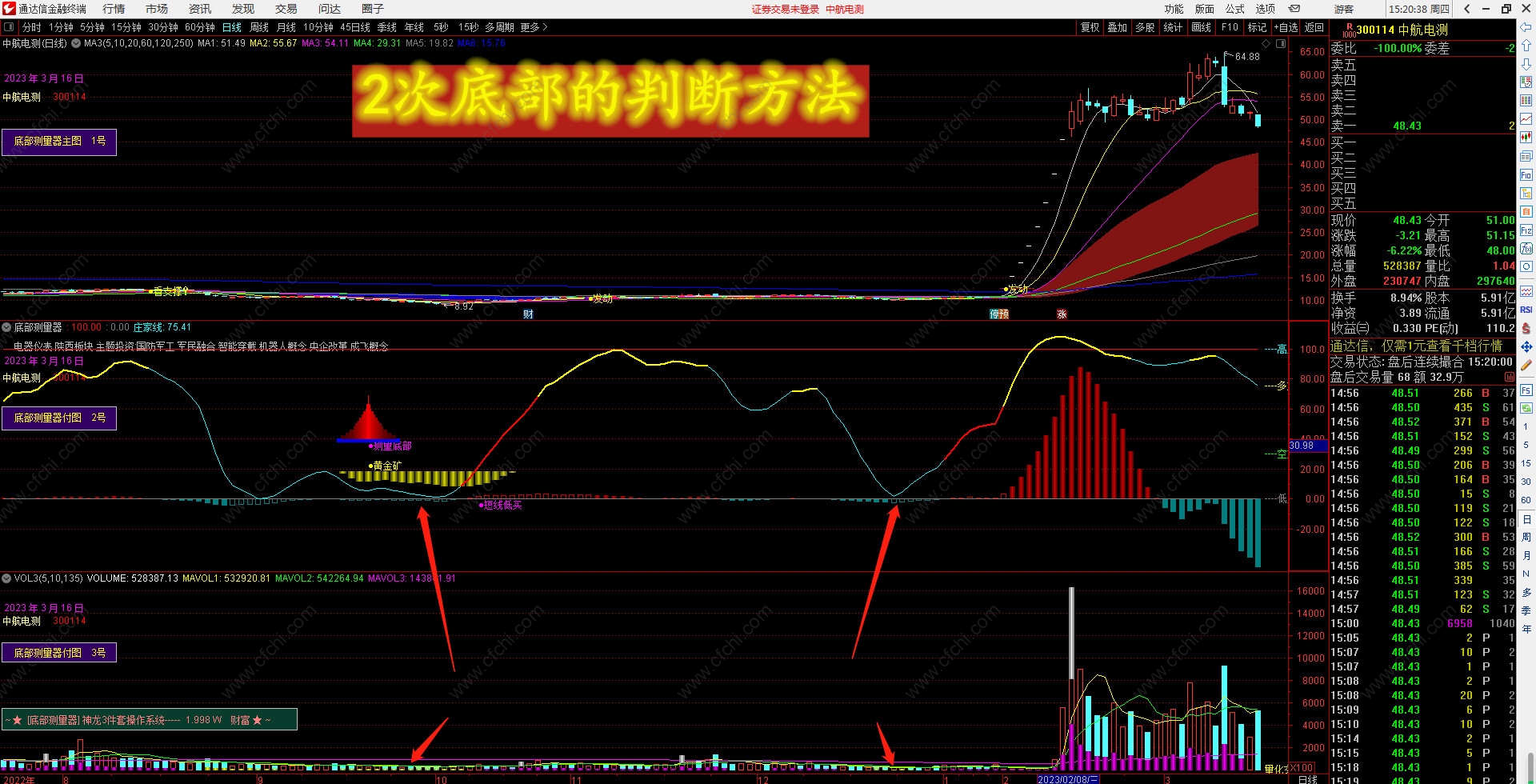Click the 2023/02/08 date marker on time axis

click(1068, 779)
